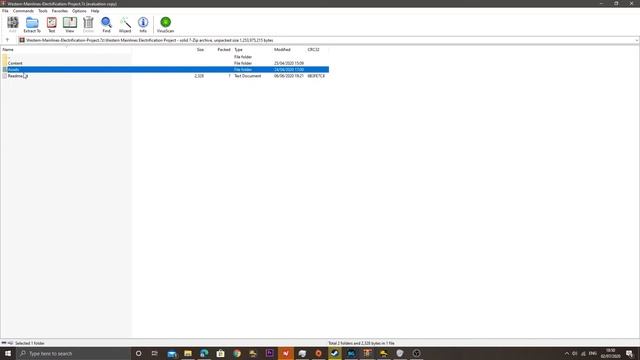Screen dimensions: 640x360
Task: Click the Delete trash can icon
Action: [x=88, y=24]
